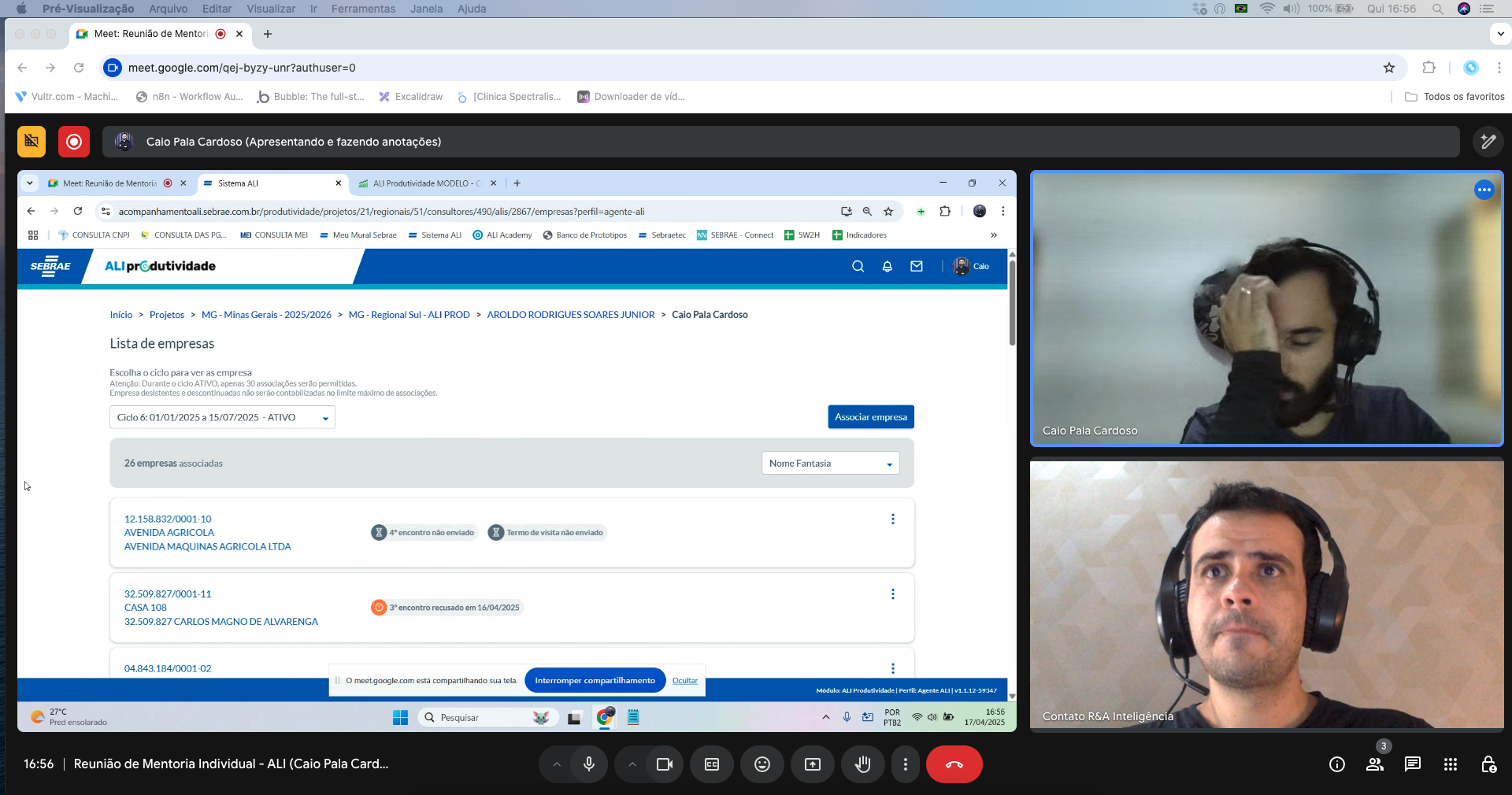Open the messages envelope icon
The image size is (1512, 795).
(917, 266)
